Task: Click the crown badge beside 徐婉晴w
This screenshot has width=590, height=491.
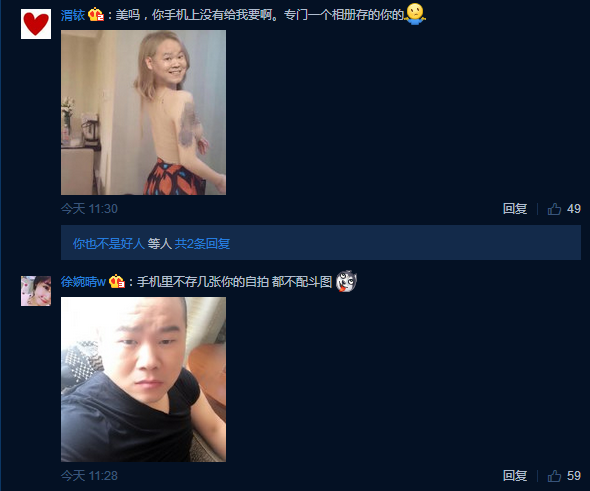Action: 117,281
